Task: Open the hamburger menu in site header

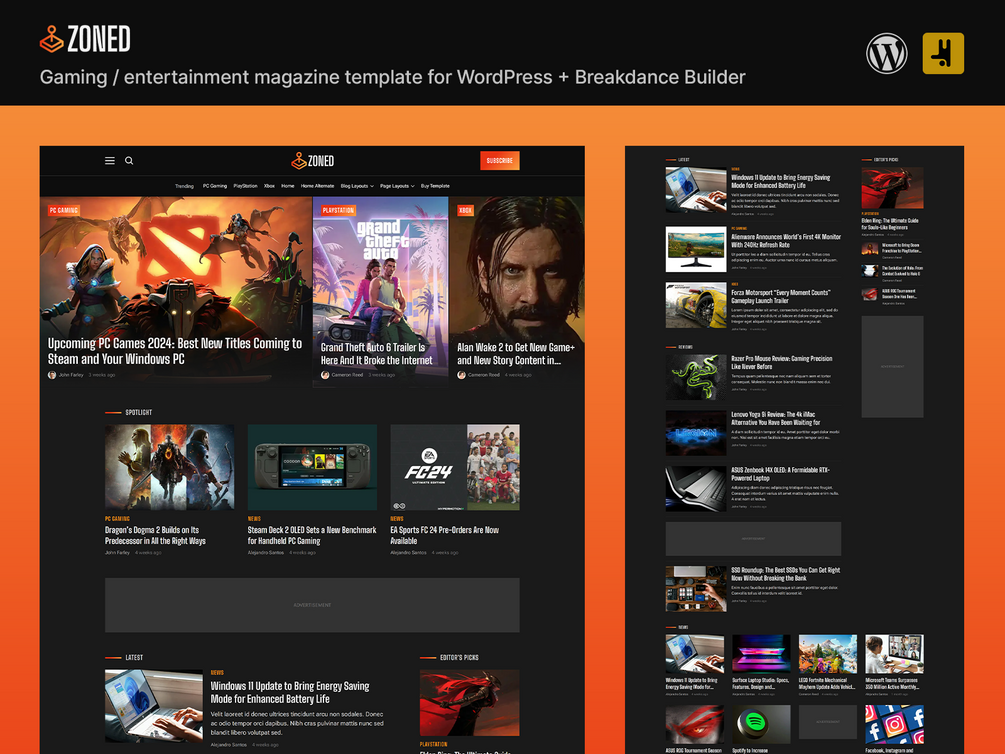Action: 110,161
